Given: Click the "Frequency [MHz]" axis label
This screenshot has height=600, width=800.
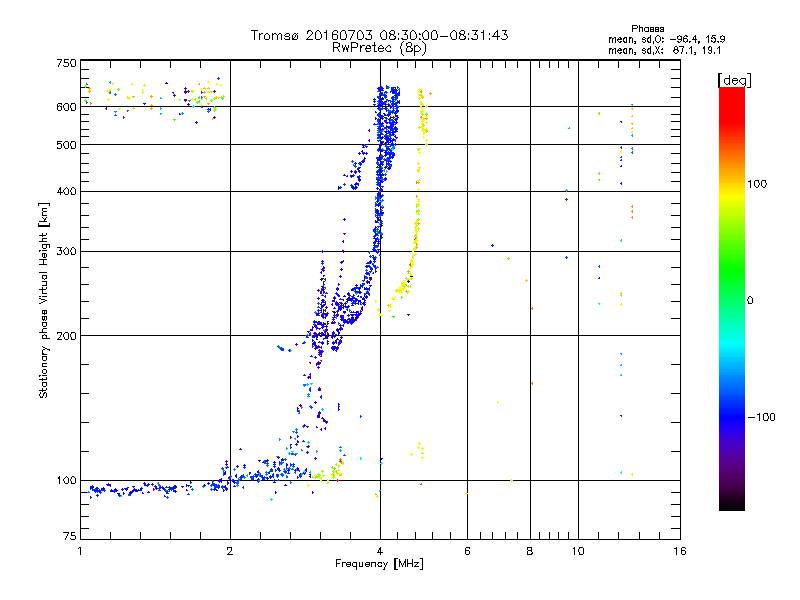Looking at the screenshot, I should click(379, 564).
